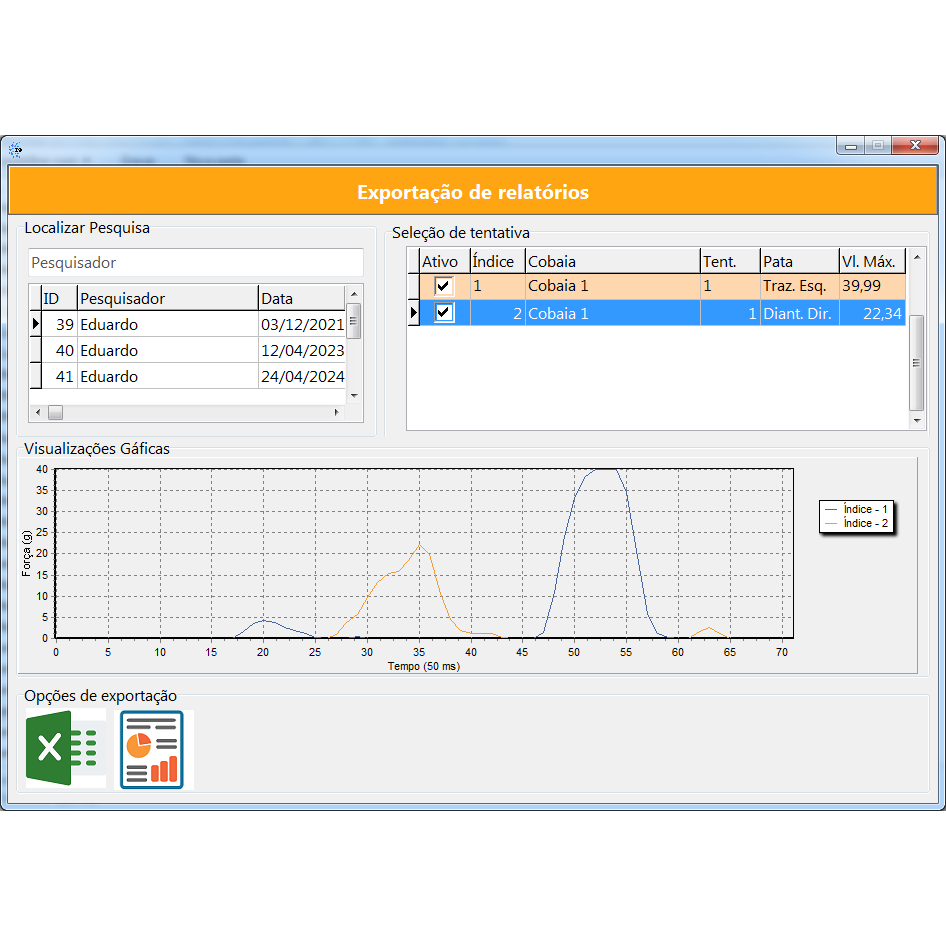Enable Ativo checkbox for Índice 1
This screenshot has height=946, width=946.
pos(444,286)
